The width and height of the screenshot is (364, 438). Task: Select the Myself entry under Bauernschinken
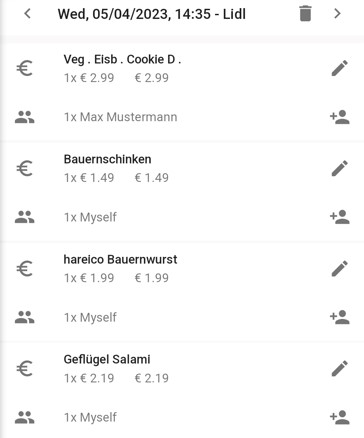coord(90,217)
